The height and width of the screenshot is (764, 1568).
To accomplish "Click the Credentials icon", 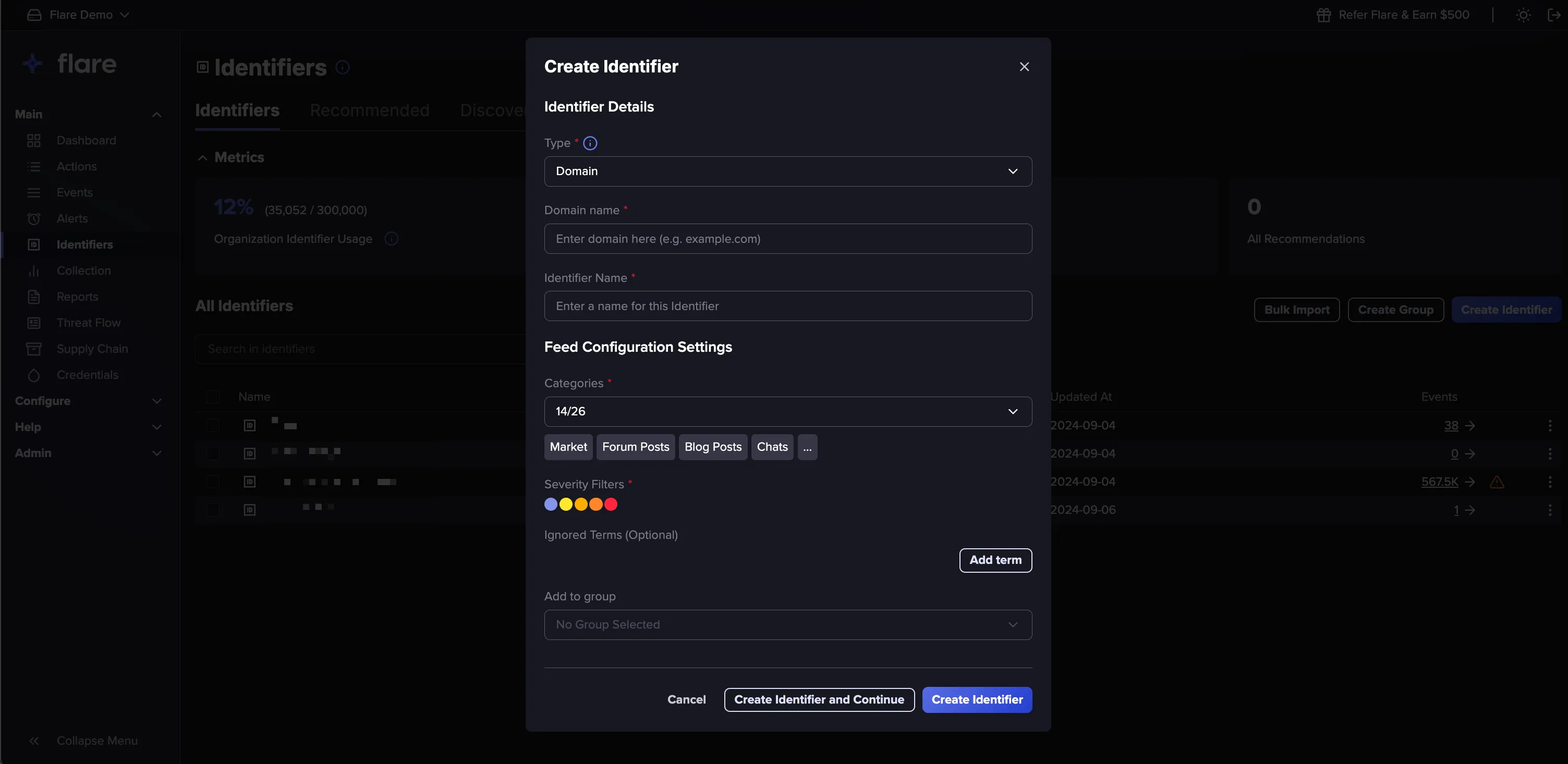I will point(33,375).
